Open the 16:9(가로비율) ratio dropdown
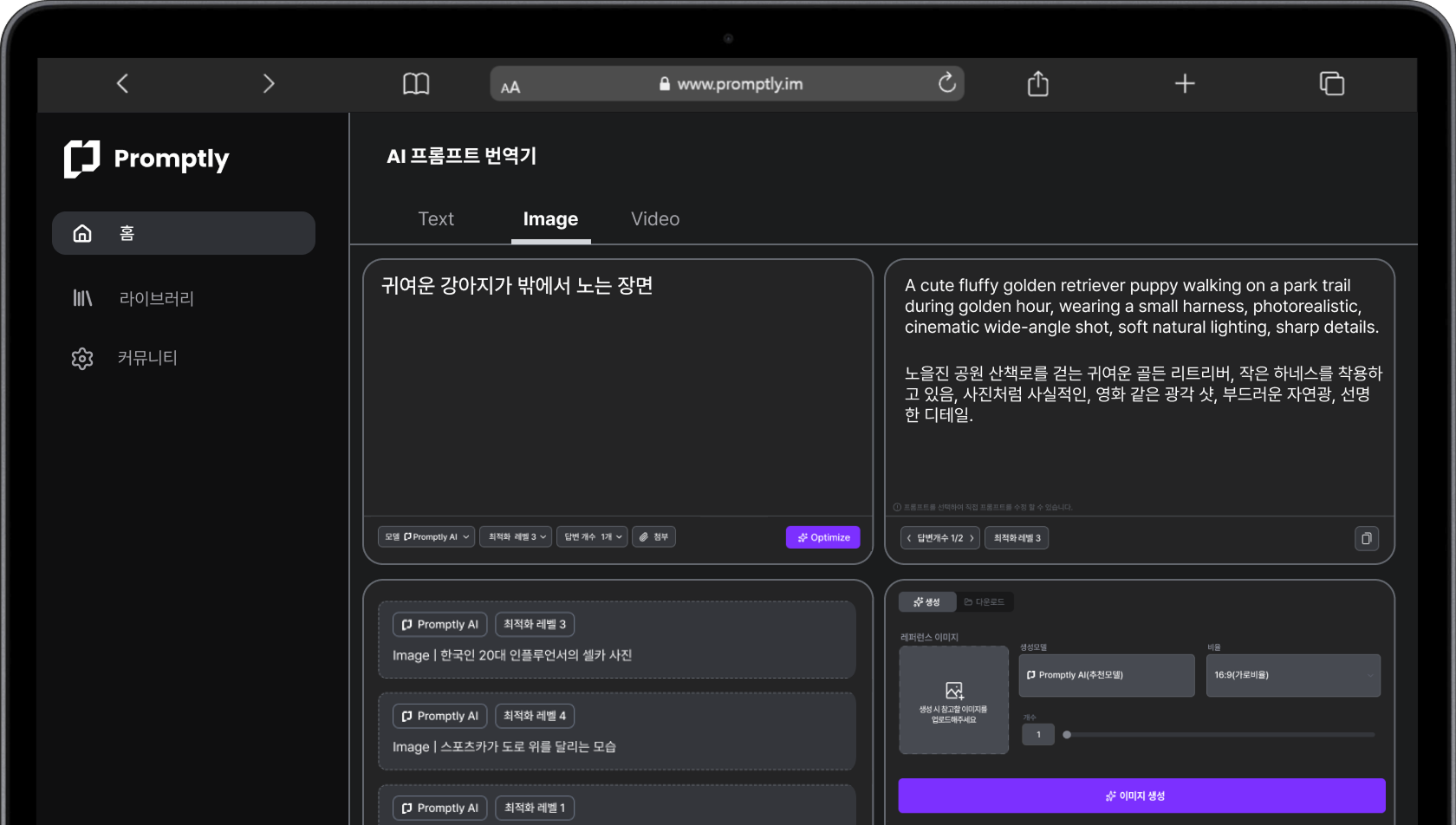1456x825 pixels. [x=1293, y=675]
